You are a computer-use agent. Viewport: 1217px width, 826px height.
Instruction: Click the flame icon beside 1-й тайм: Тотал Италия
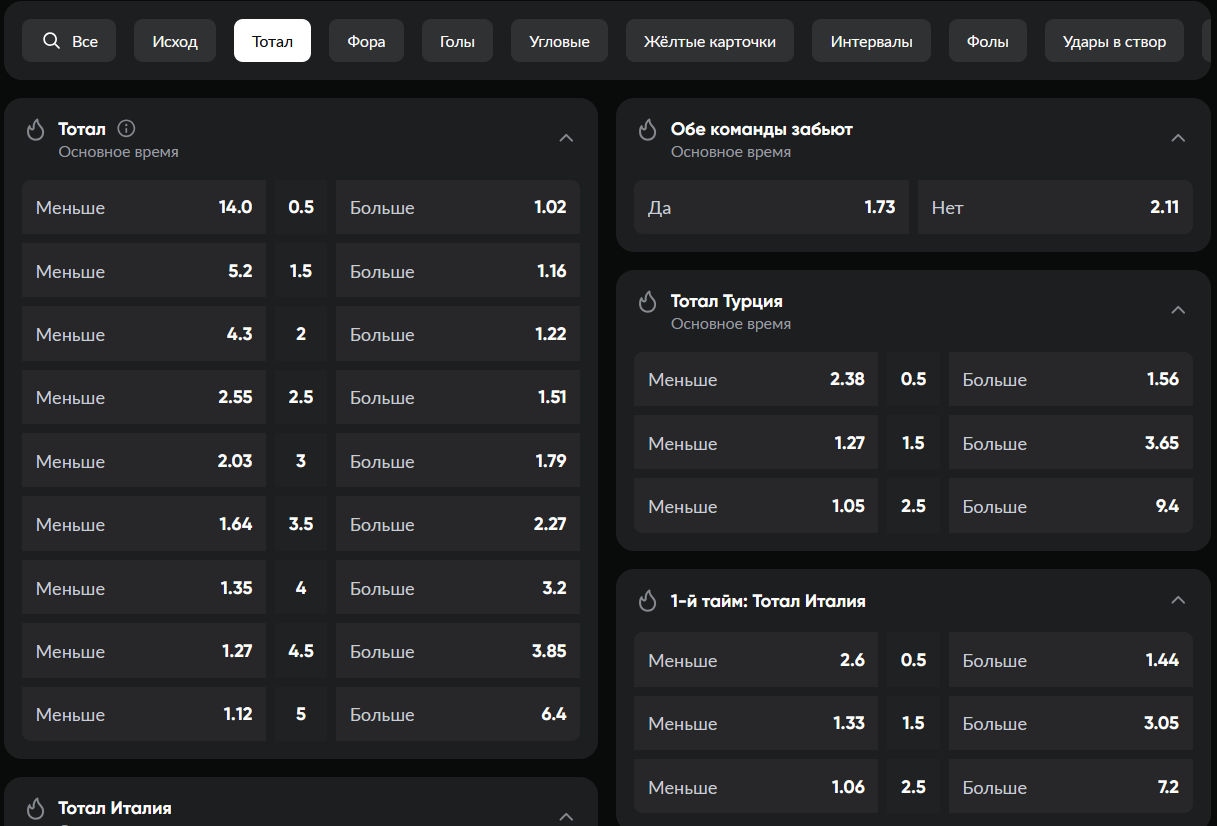pyautogui.click(x=648, y=601)
